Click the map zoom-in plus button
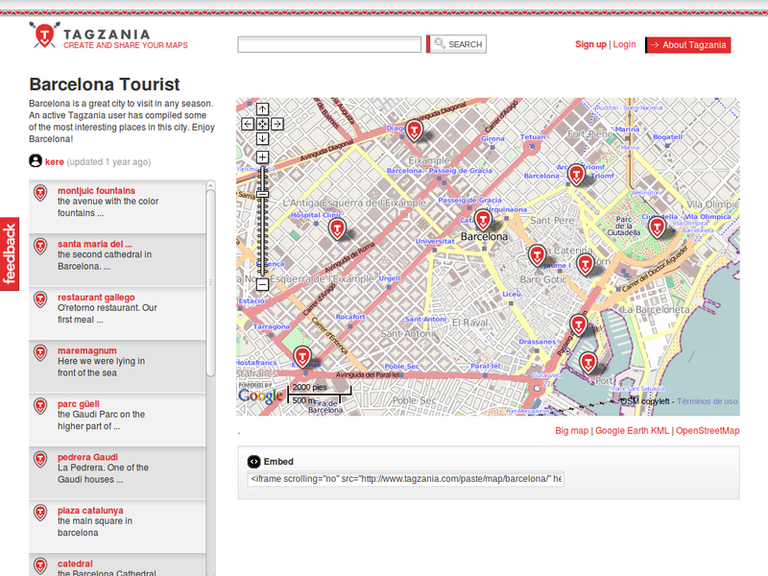The image size is (768, 576). (262, 157)
